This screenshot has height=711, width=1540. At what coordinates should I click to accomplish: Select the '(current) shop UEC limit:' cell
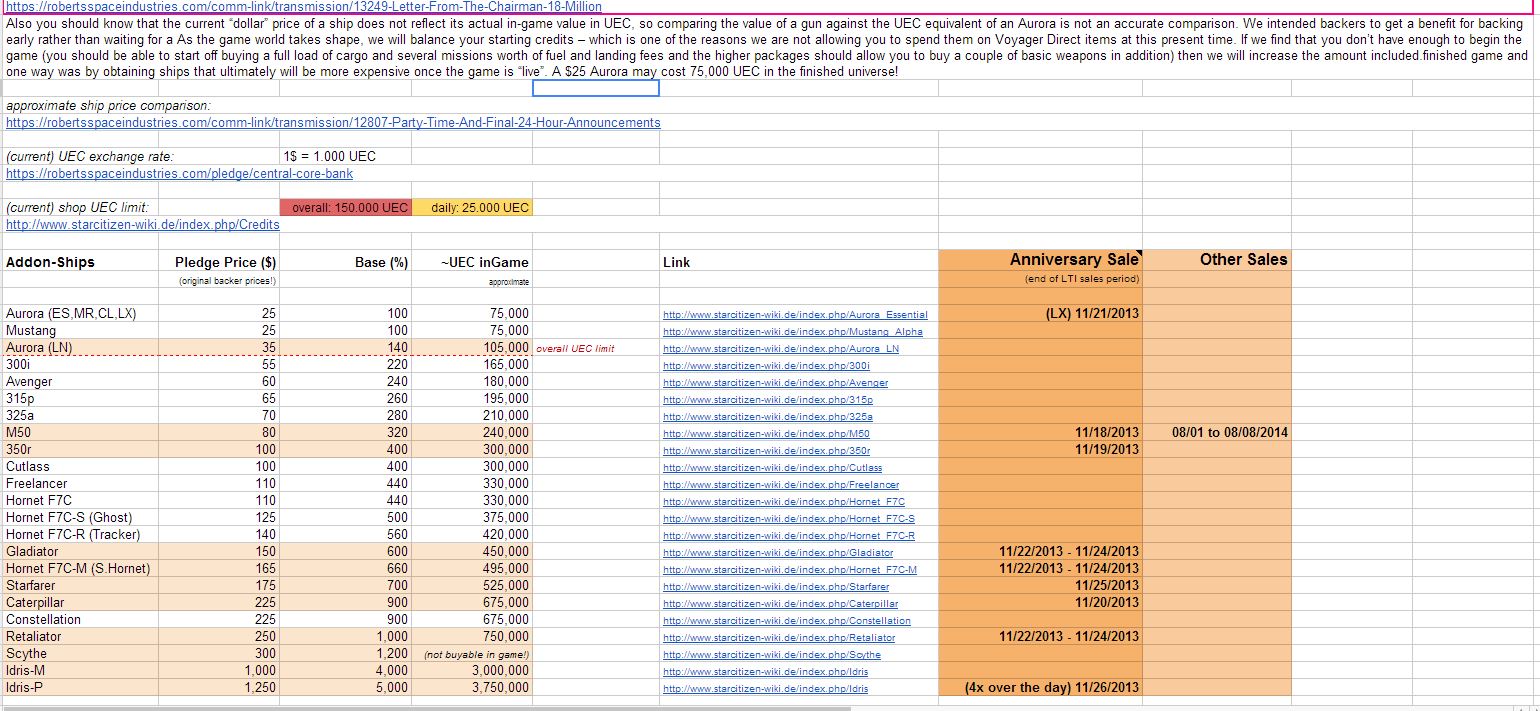pyautogui.click(x=77, y=207)
